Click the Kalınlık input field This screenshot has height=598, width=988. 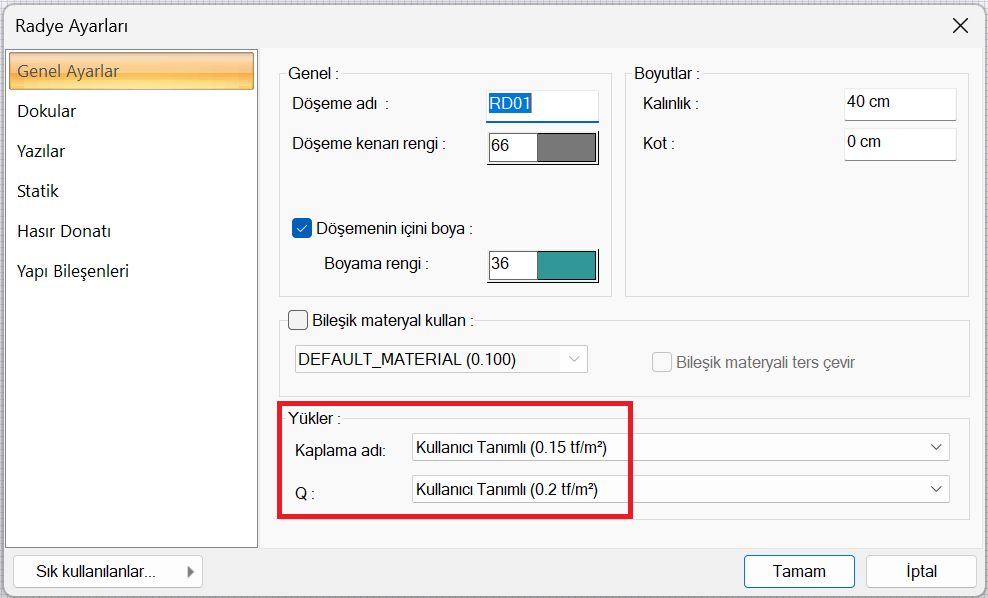pos(899,103)
